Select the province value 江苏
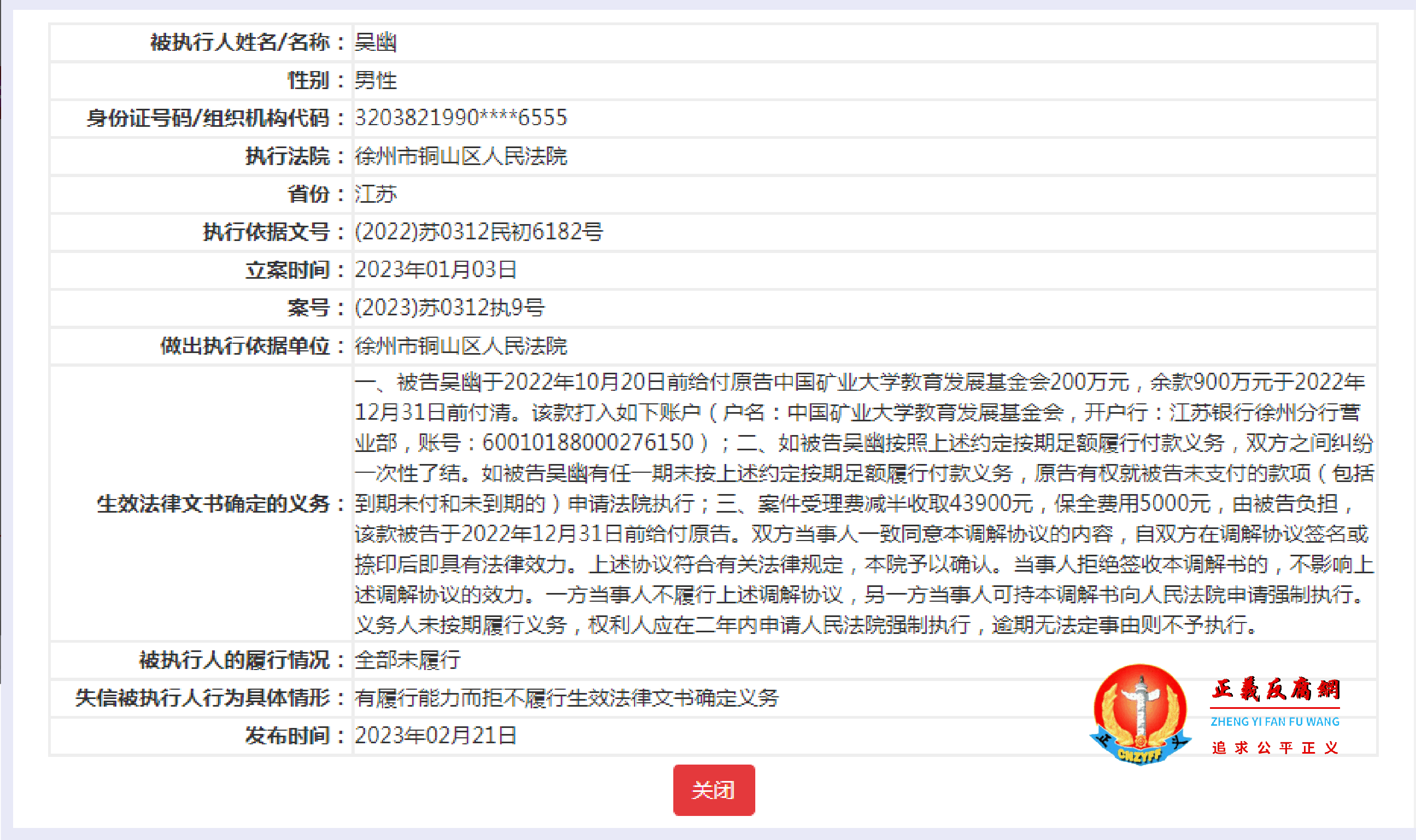 click(375, 194)
